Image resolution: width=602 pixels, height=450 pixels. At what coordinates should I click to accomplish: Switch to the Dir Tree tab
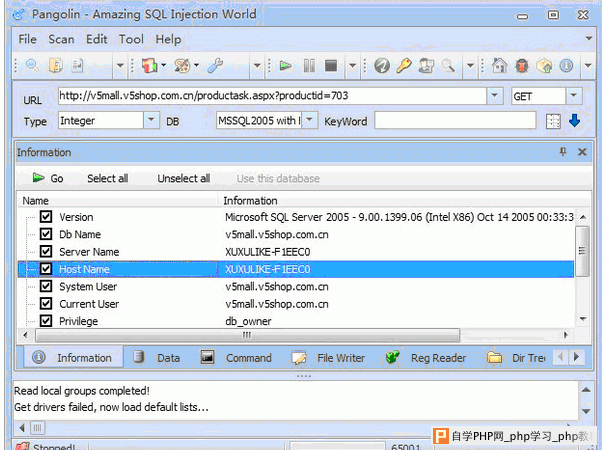[x=516, y=357]
